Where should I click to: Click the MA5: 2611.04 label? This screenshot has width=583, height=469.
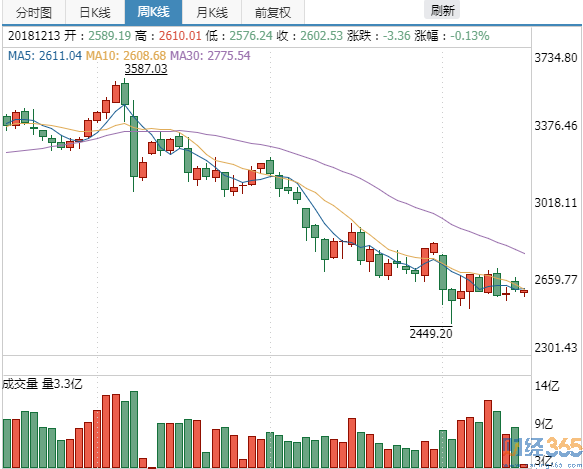[45, 56]
